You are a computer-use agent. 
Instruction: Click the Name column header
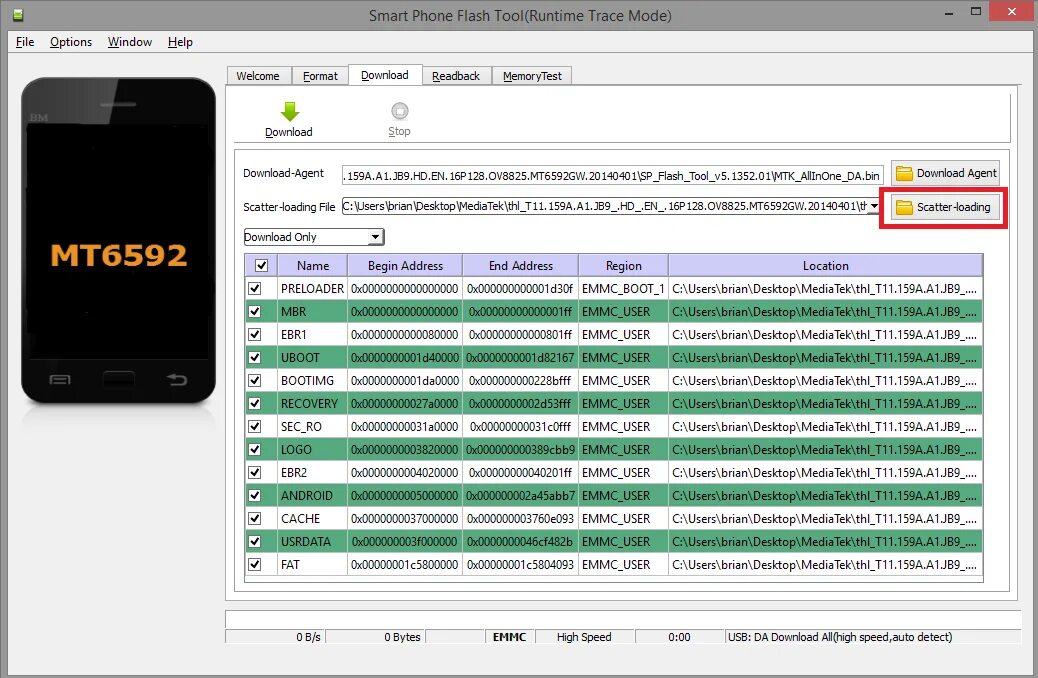pos(312,266)
